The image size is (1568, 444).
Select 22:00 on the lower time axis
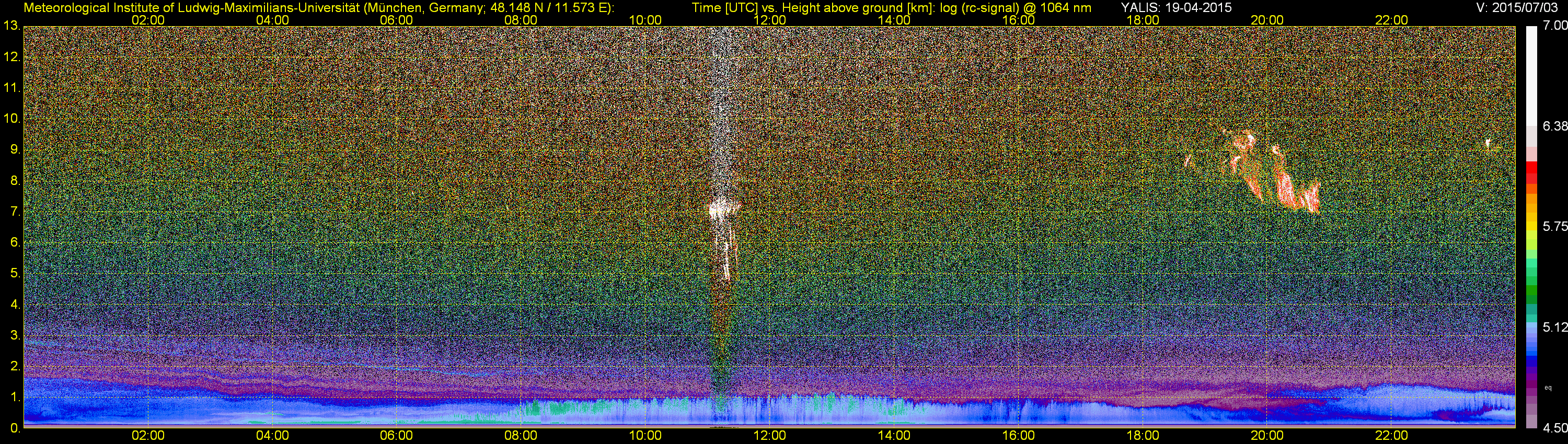pos(1391,436)
